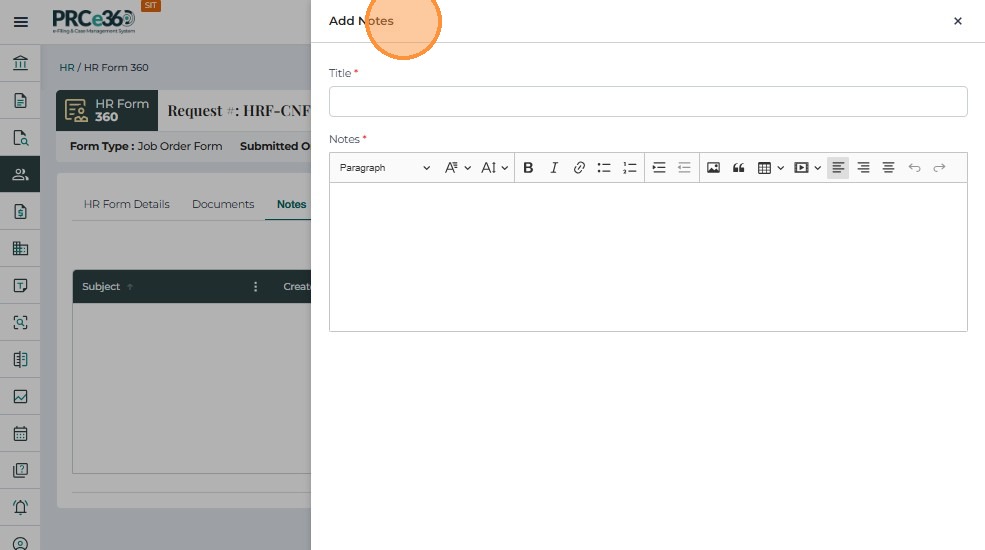Viewport: 985px width, 550px height.
Task: Open the font size dropdown
Action: (494, 168)
